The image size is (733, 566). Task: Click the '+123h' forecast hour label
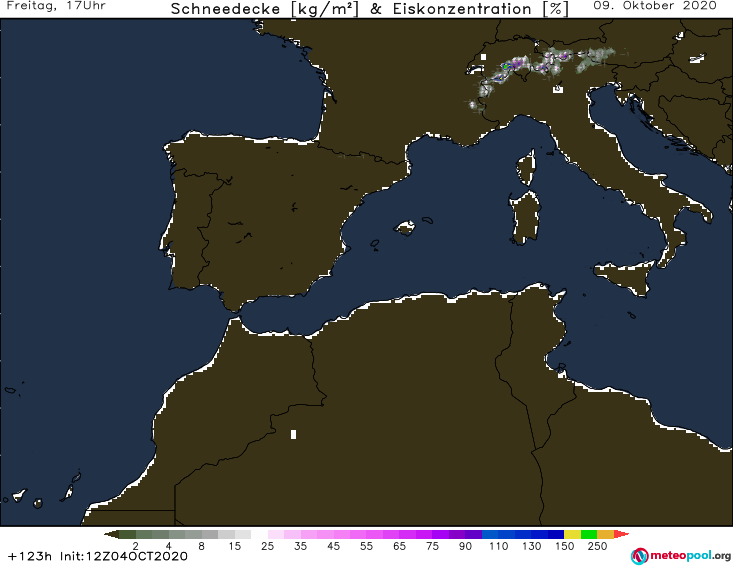tap(30, 556)
